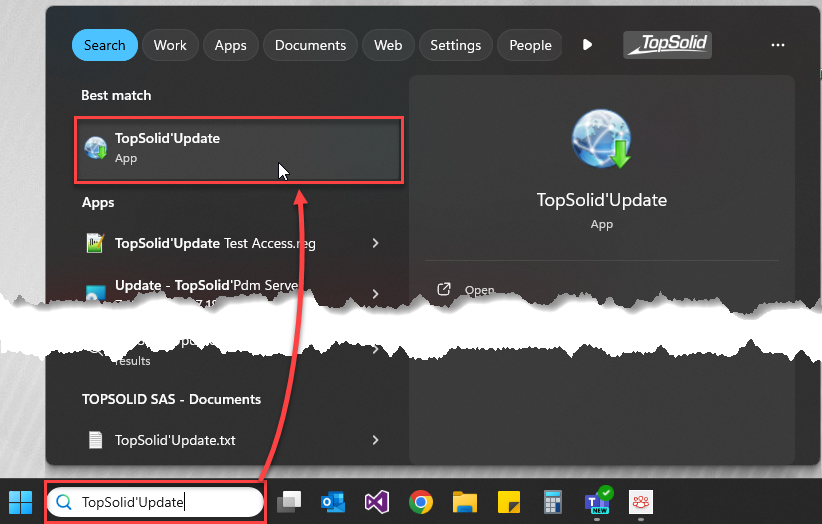Expand TopSolid'Update.txt options chevron
This screenshot has height=524, width=822.
(375, 440)
